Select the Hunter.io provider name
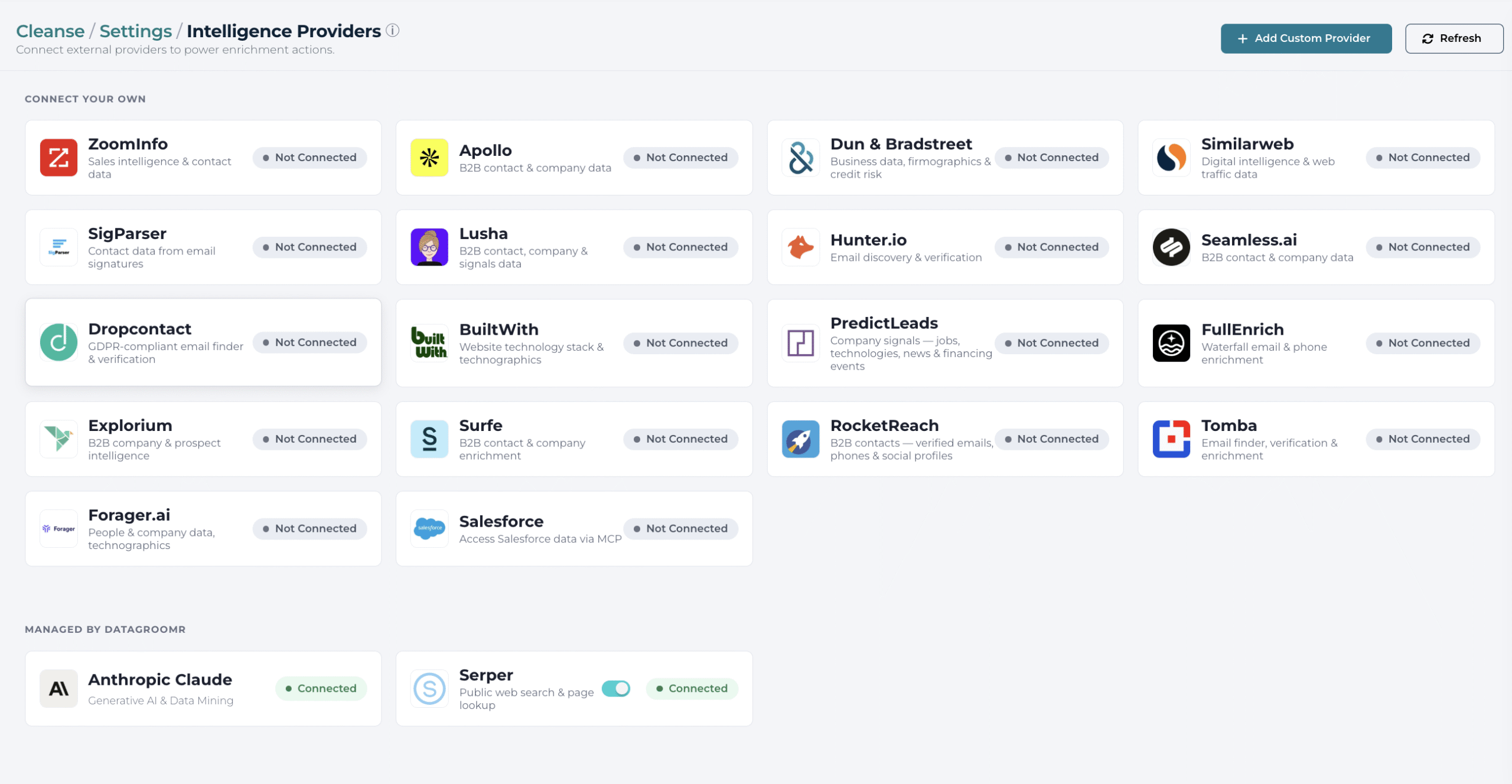Viewport: 1512px width, 784px height. click(868, 240)
